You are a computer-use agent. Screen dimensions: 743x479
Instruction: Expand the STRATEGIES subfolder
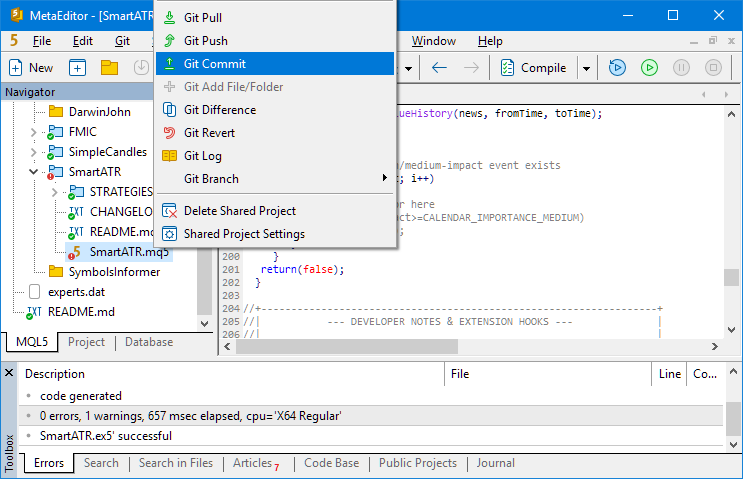coord(54,192)
